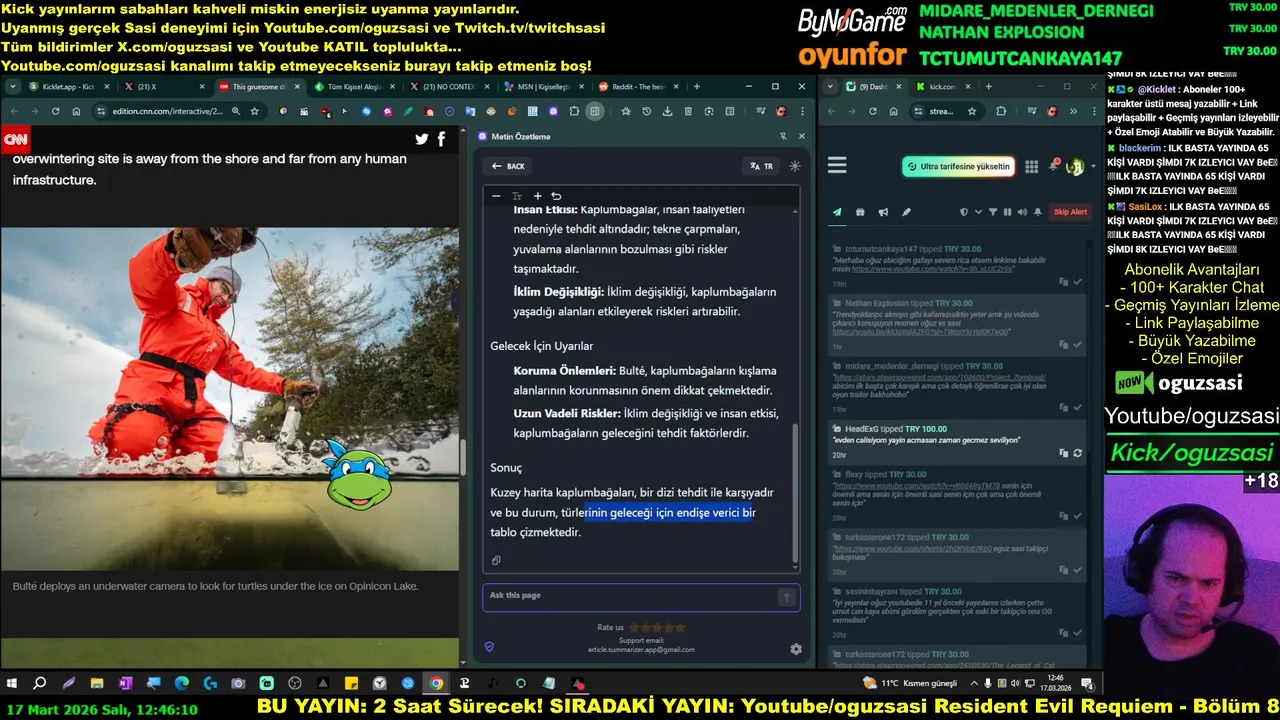Open hamburger menu in Streamlabs dashboard
Screen dimensions: 1280x720
click(x=837, y=166)
